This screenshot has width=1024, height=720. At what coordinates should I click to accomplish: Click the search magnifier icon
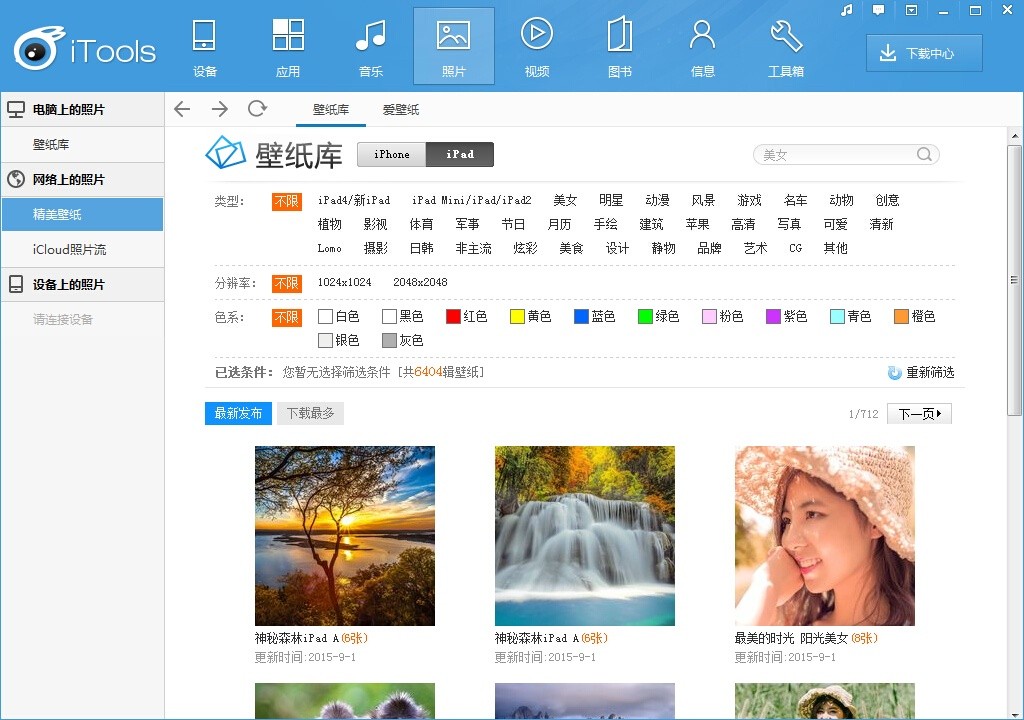point(924,154)
